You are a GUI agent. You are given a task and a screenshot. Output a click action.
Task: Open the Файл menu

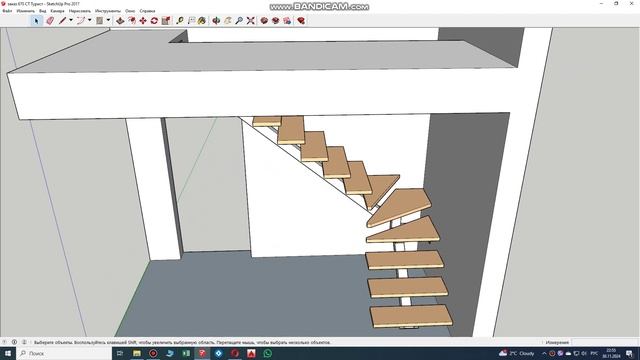(x=7, y=11)
